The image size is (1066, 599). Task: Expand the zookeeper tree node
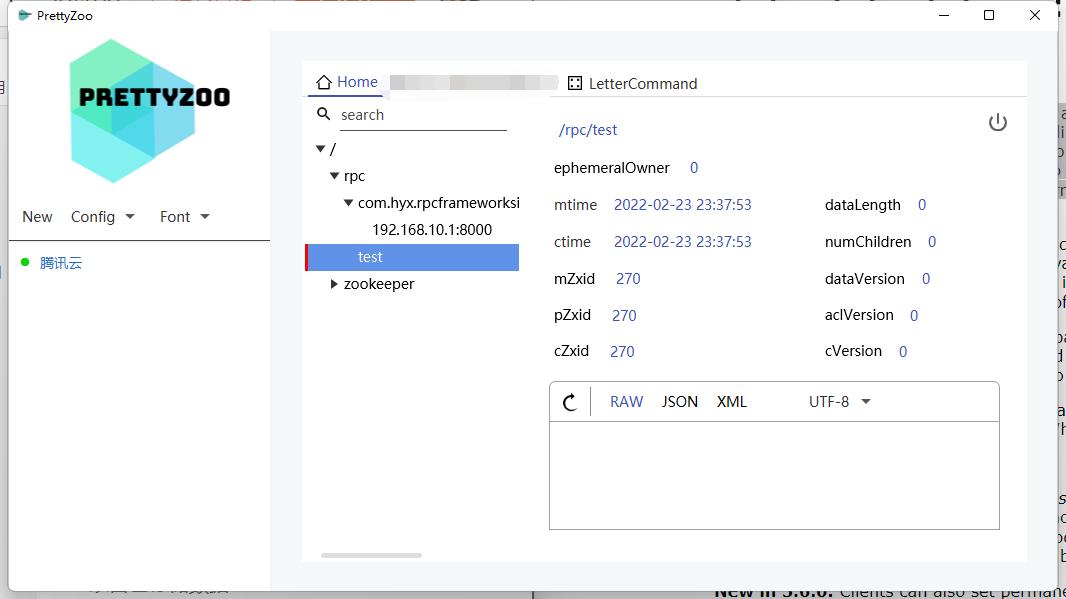(334, 284)
